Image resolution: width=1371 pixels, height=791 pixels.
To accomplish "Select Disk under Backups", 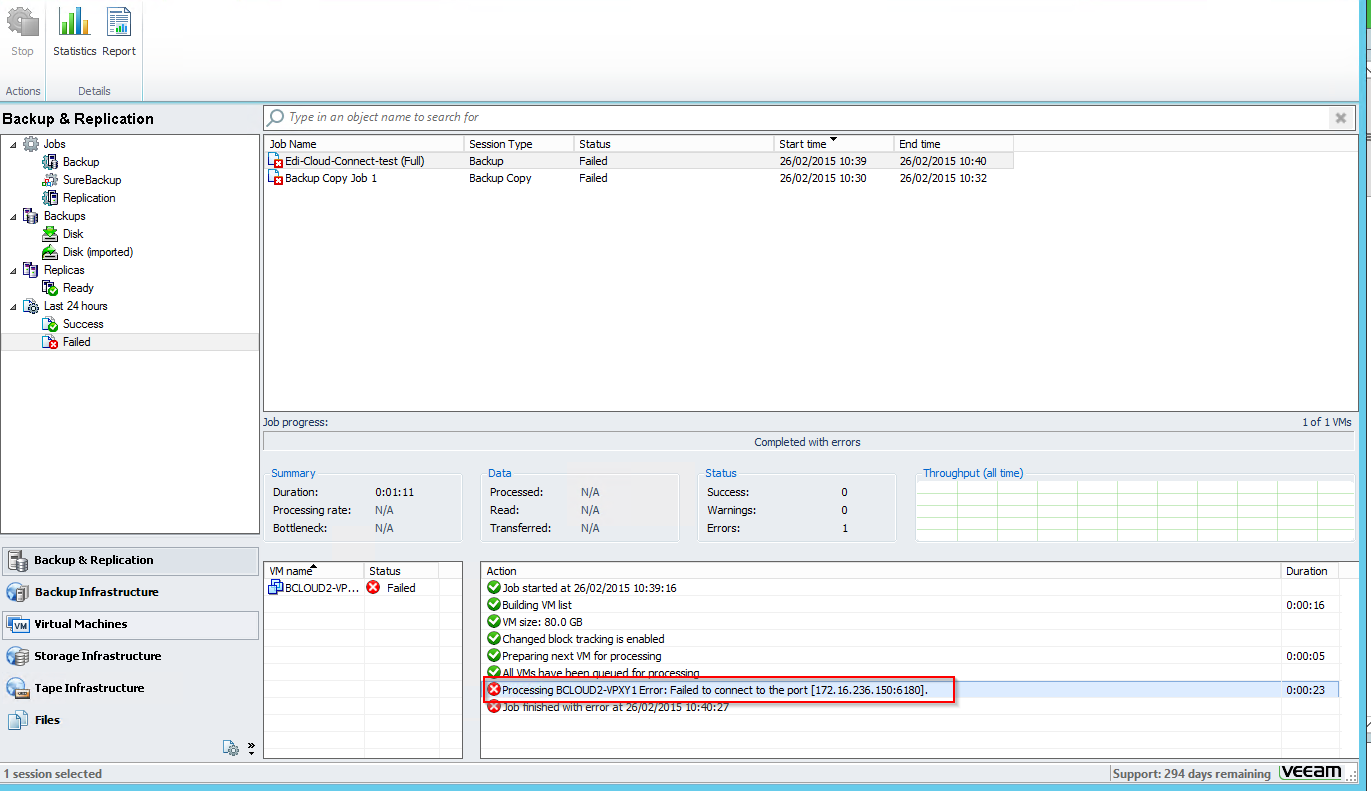I will coord(73,234).
